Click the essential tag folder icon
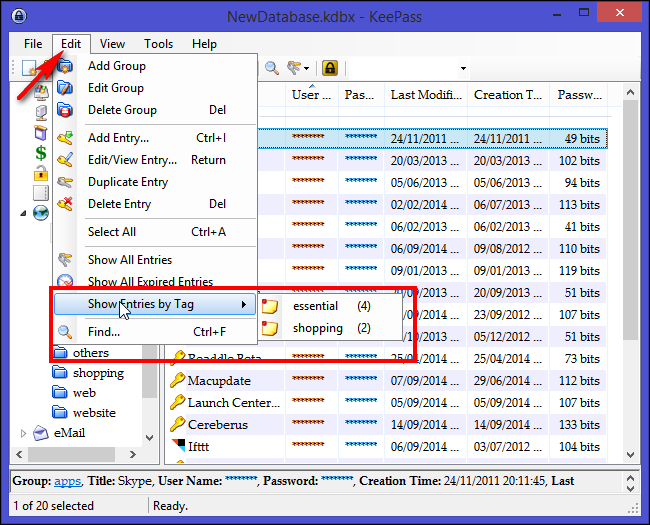This screenshot has width=650, height=525. [270, 306]
